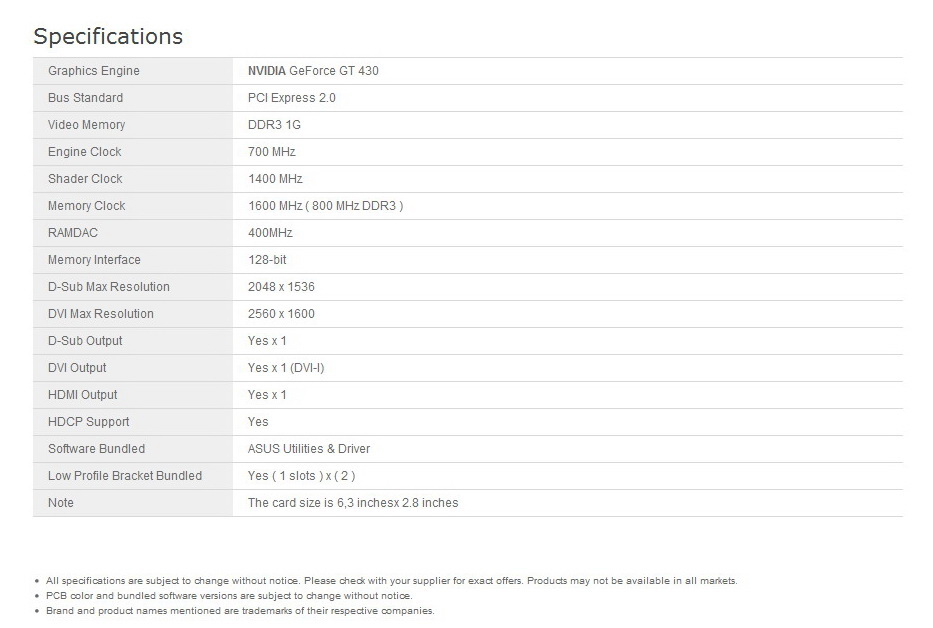Click the D-Sub Max Resolution label
Screen dimensions: 933x628
[x=109, y=287]
